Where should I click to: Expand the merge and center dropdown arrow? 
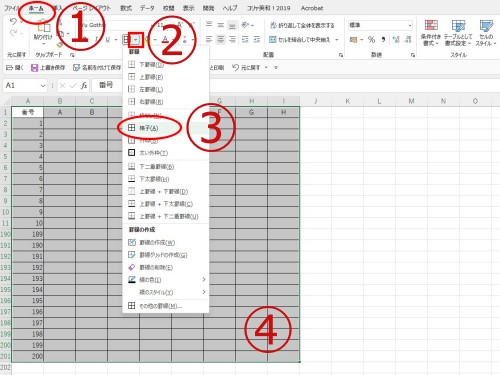click(x=337, y=40)
